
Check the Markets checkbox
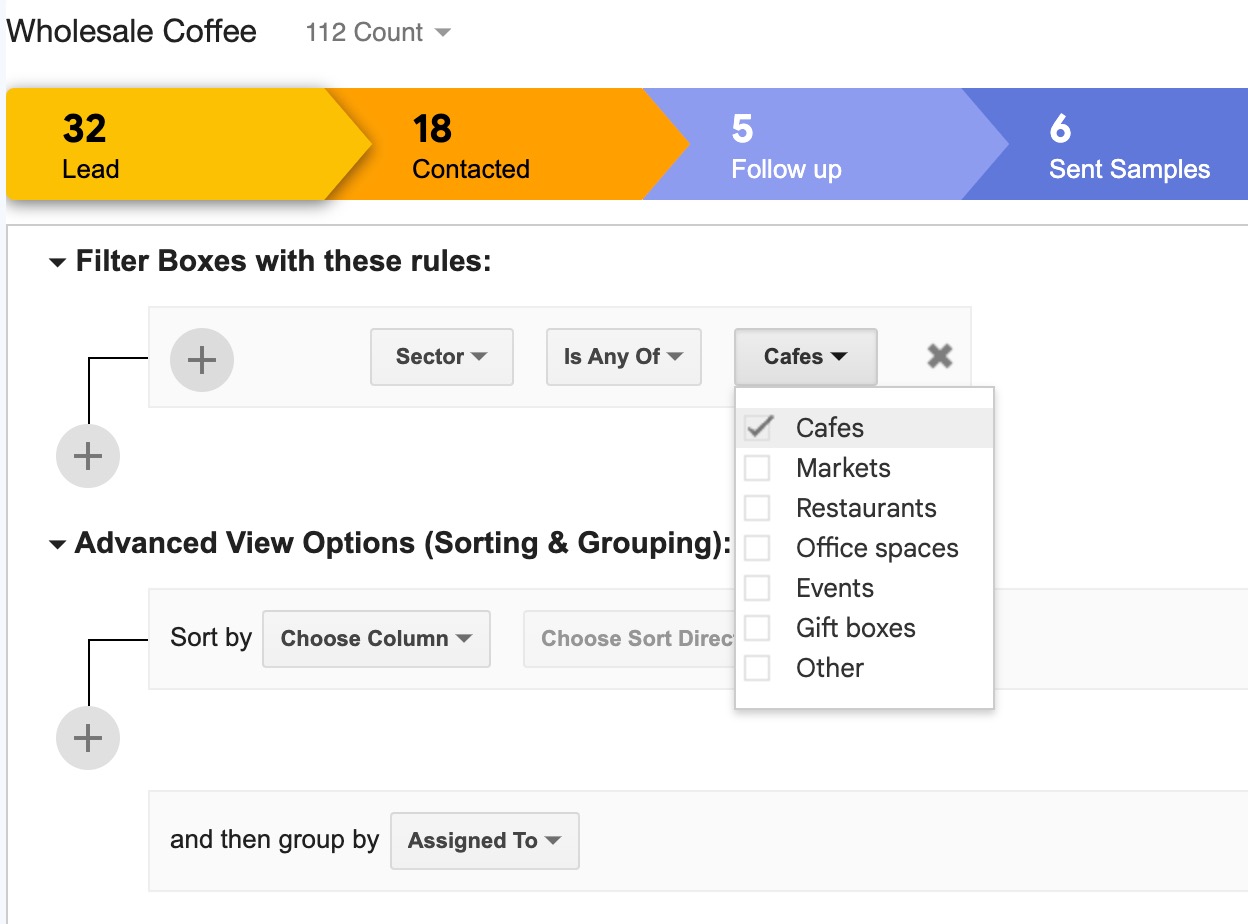[759, 467]
